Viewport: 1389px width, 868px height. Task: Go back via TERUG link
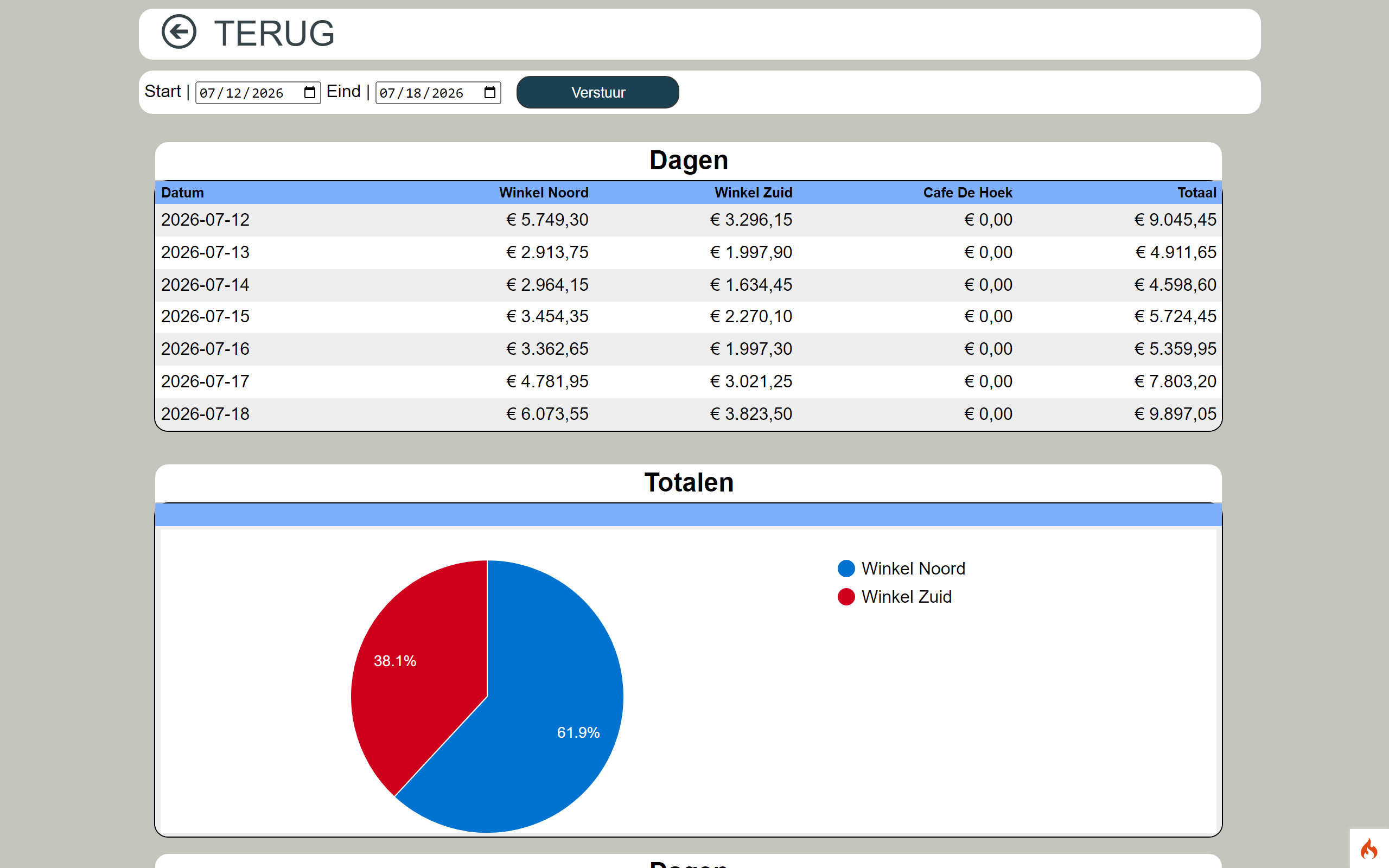point(274,33)
